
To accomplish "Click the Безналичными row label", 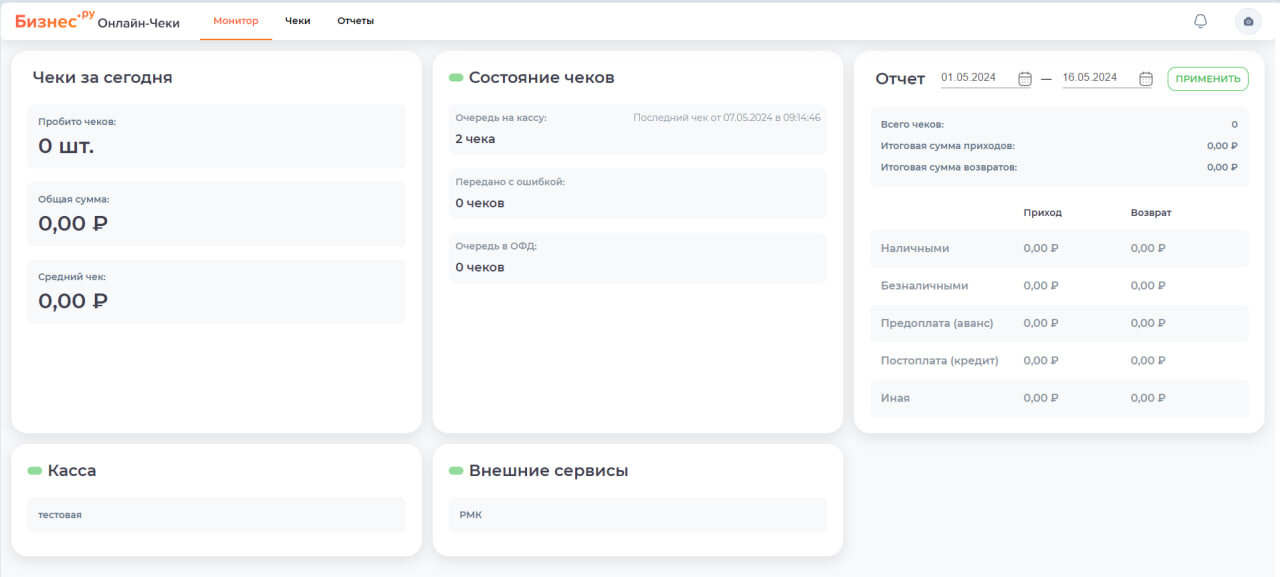I will click(x=925, y=286).
